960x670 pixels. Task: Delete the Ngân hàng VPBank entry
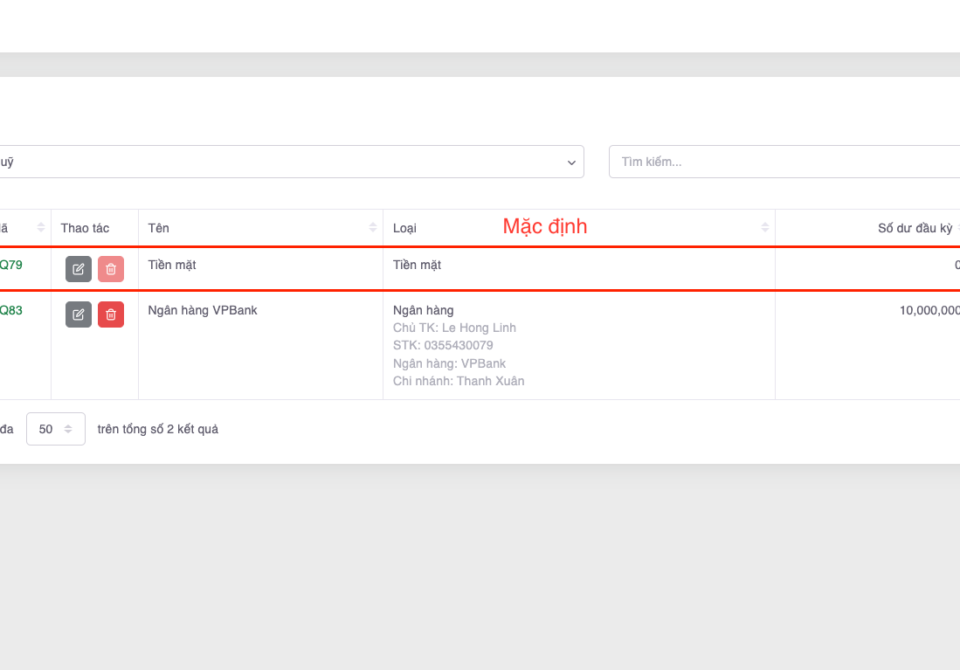coord(111,314)
